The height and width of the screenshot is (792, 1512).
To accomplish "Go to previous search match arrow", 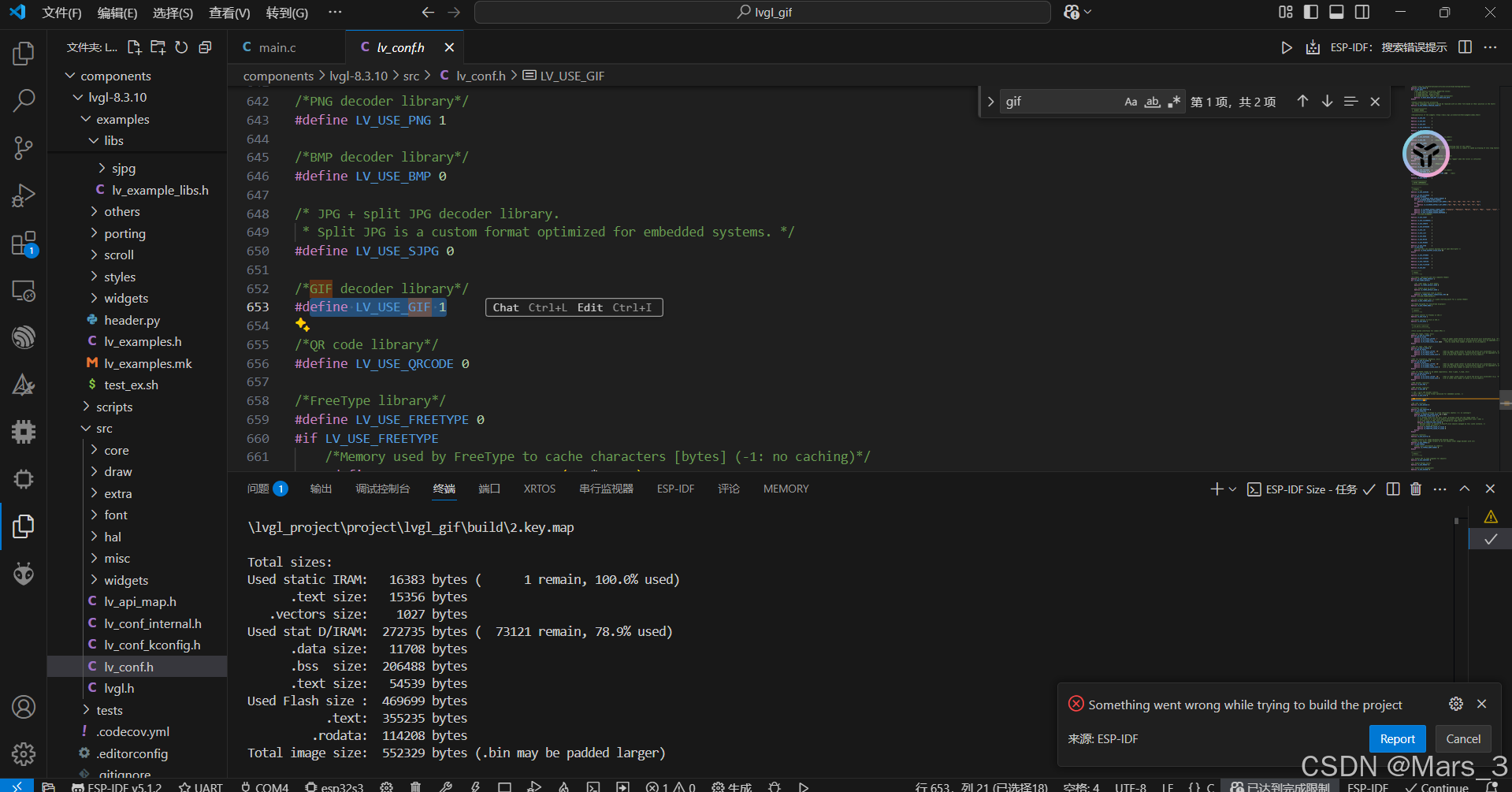I will 1302,101.
